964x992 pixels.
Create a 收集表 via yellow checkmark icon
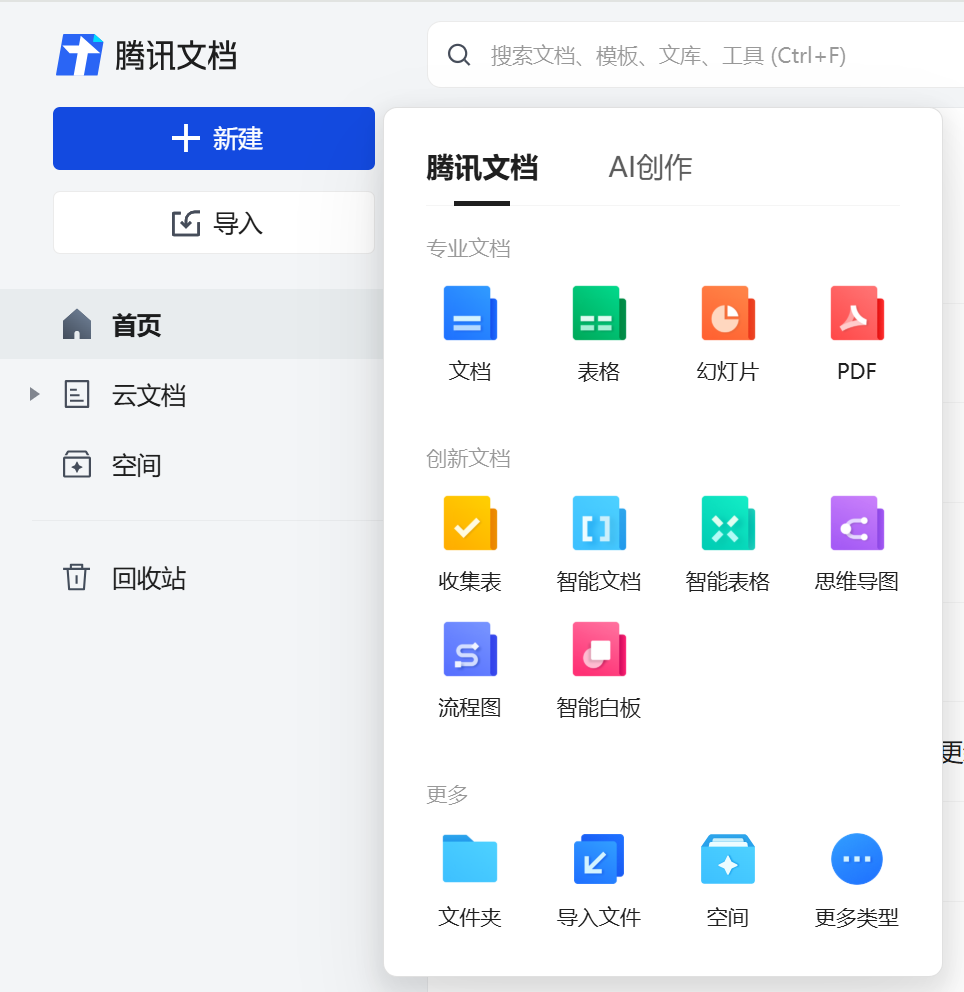coord(470,523)
